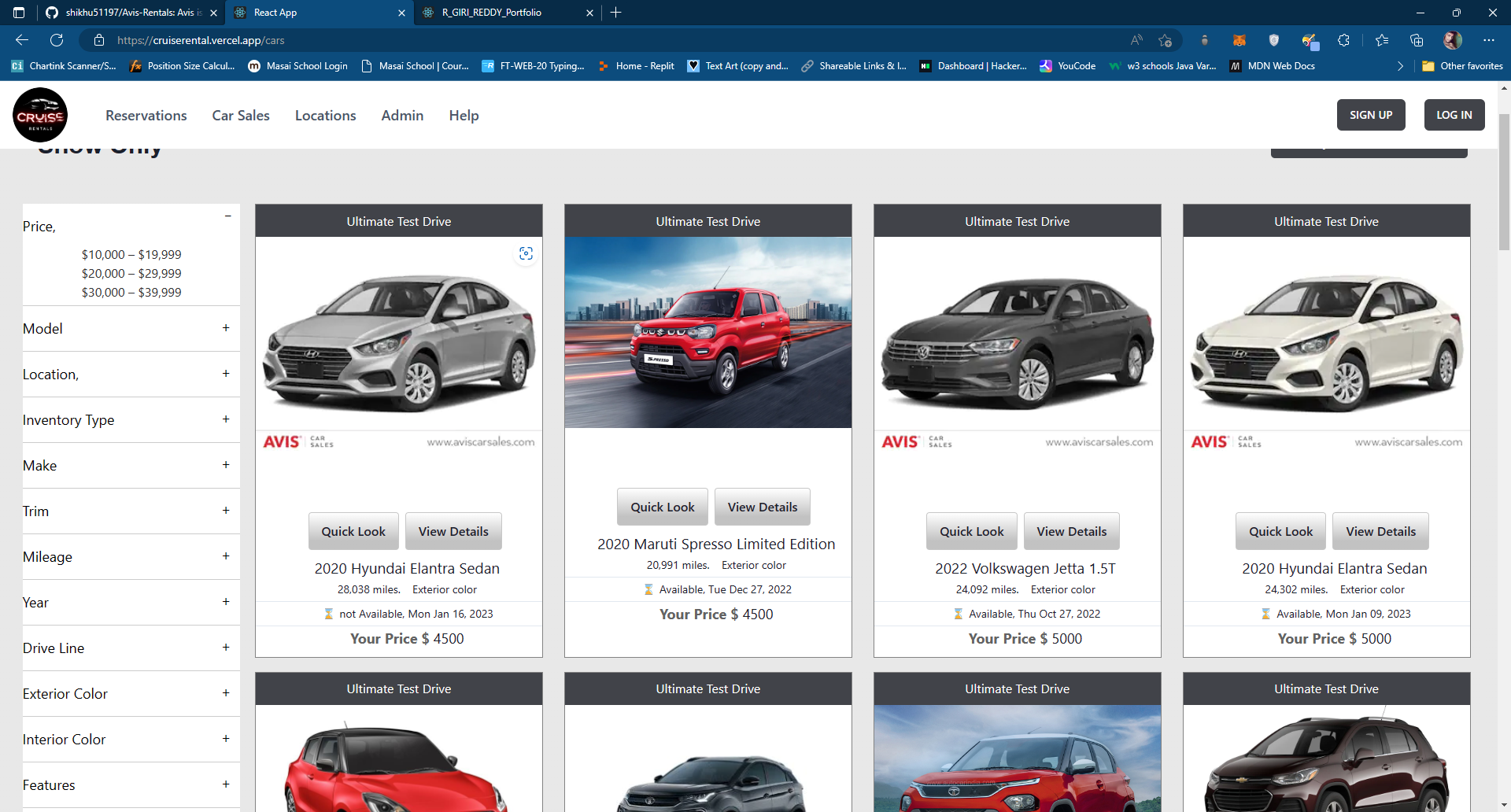
Task: Open browser Favorites with the star-list icon
Action: click(1382, 39)
